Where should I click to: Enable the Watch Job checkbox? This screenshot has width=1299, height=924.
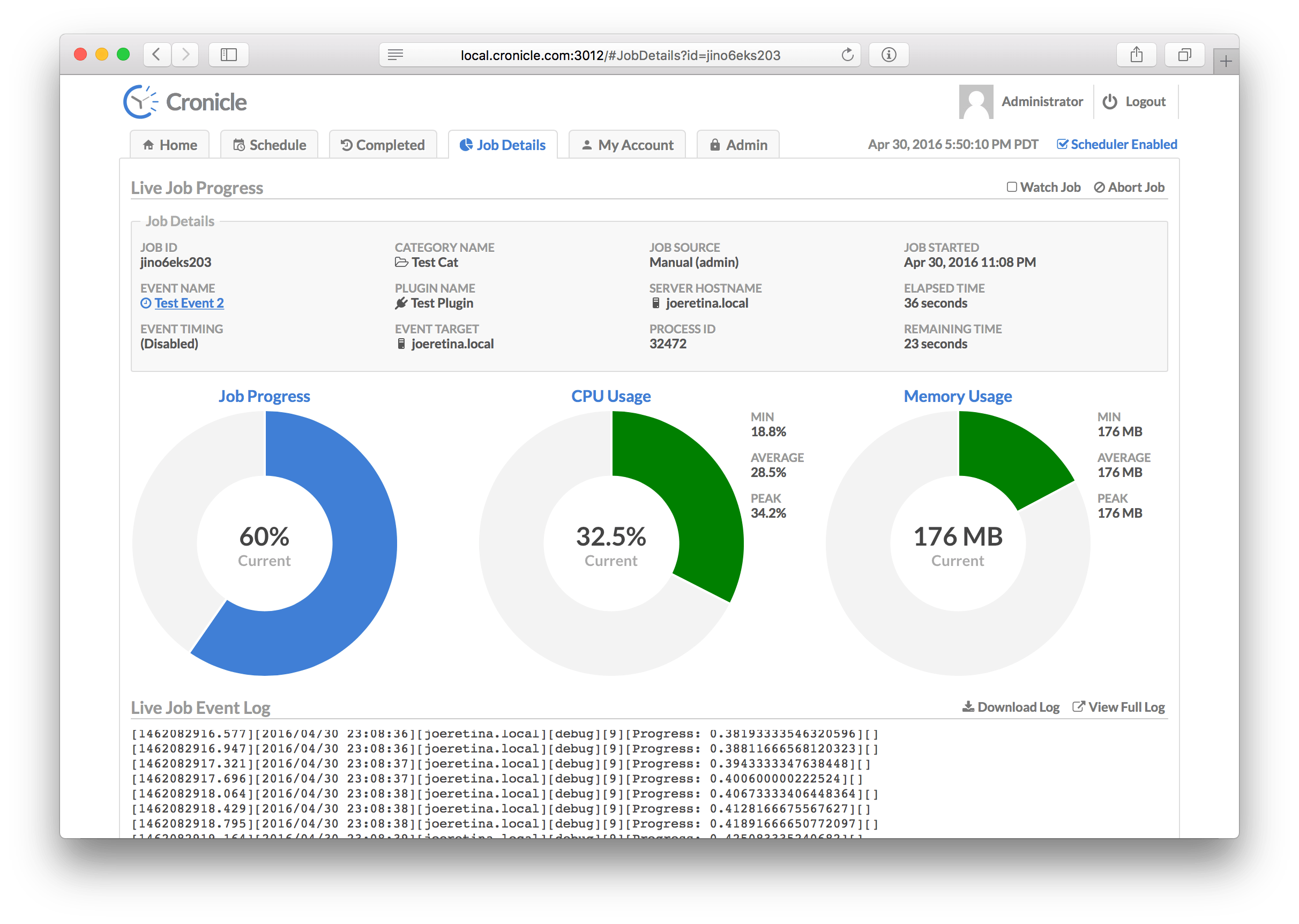1011,187
